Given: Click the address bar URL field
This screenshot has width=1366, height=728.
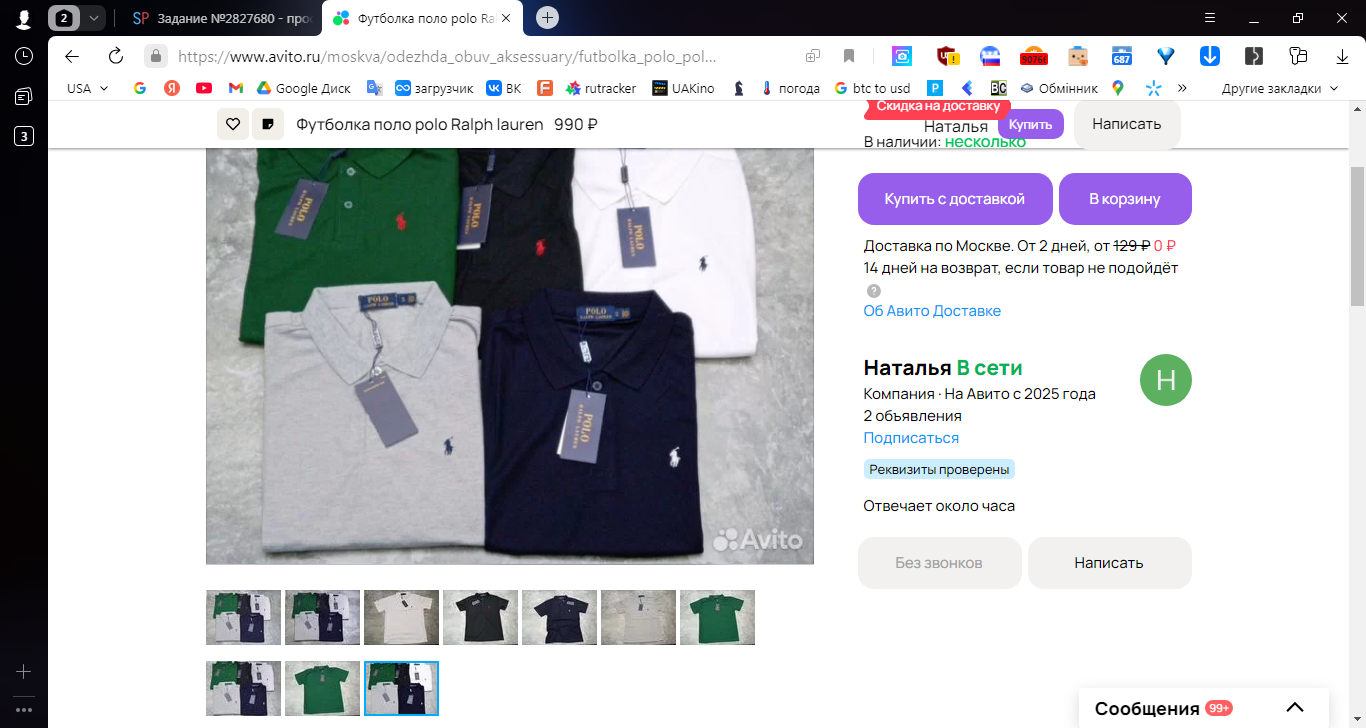Looking at the screenshot, I should pos(448,56).
